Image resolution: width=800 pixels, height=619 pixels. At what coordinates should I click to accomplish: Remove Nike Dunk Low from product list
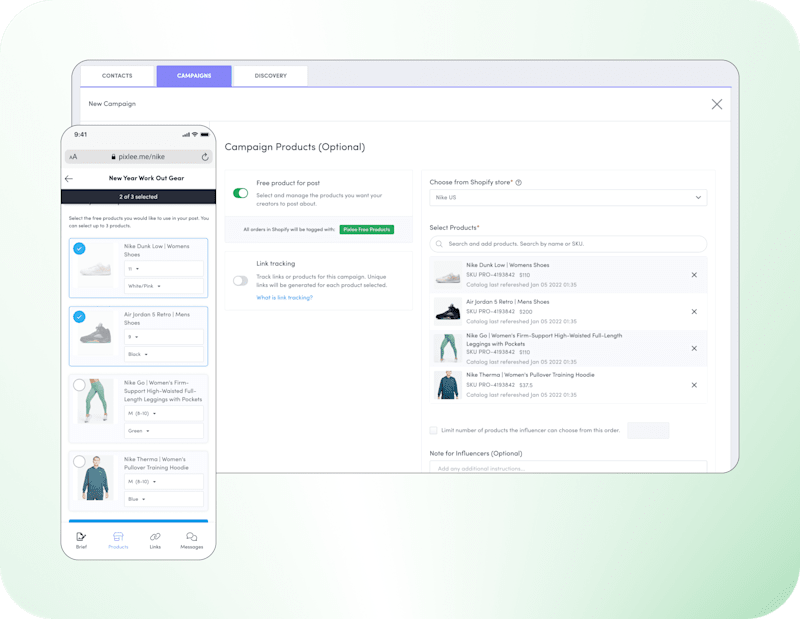pos(694,275)
